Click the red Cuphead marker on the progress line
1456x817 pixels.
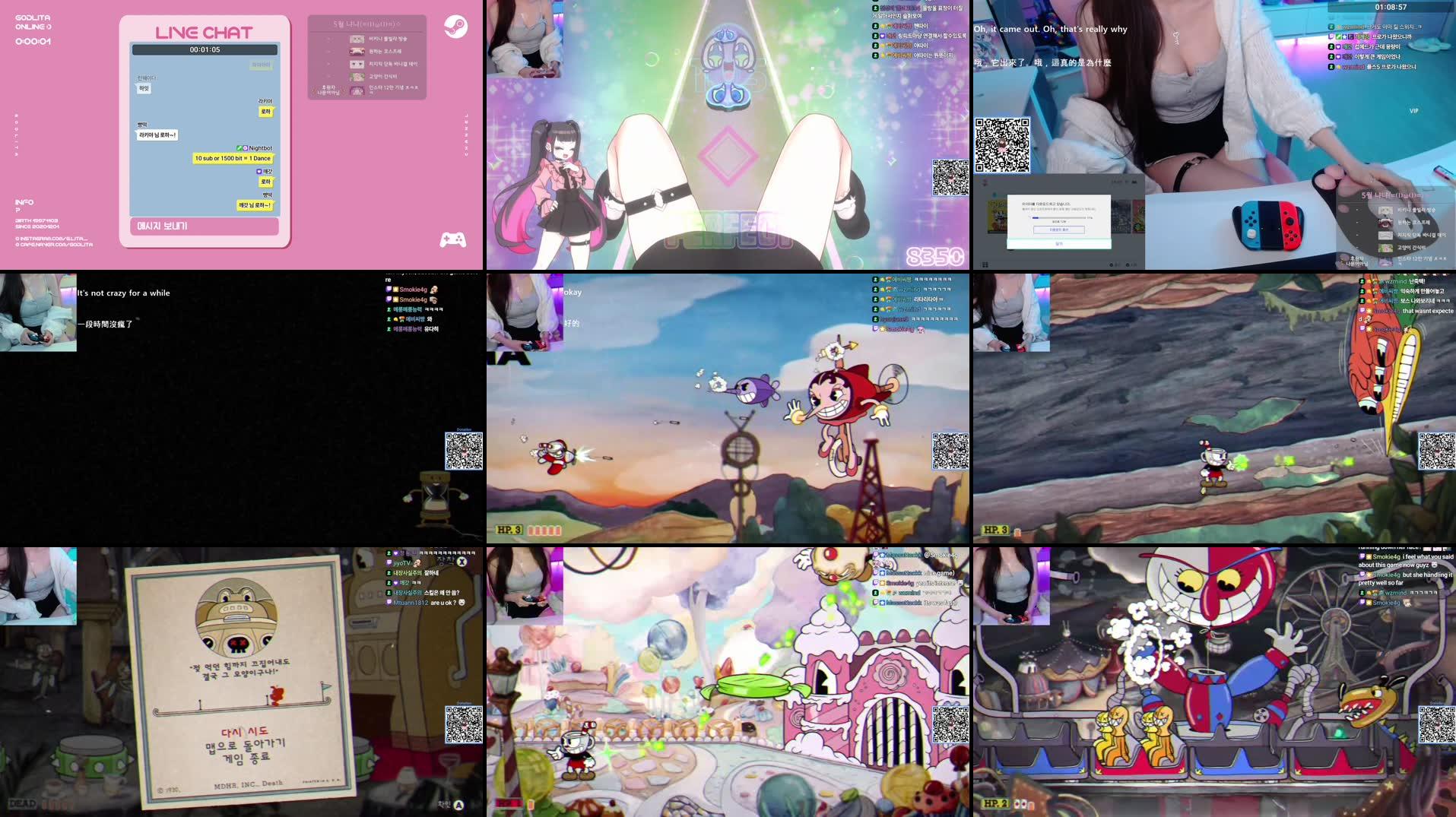[277, 695]
